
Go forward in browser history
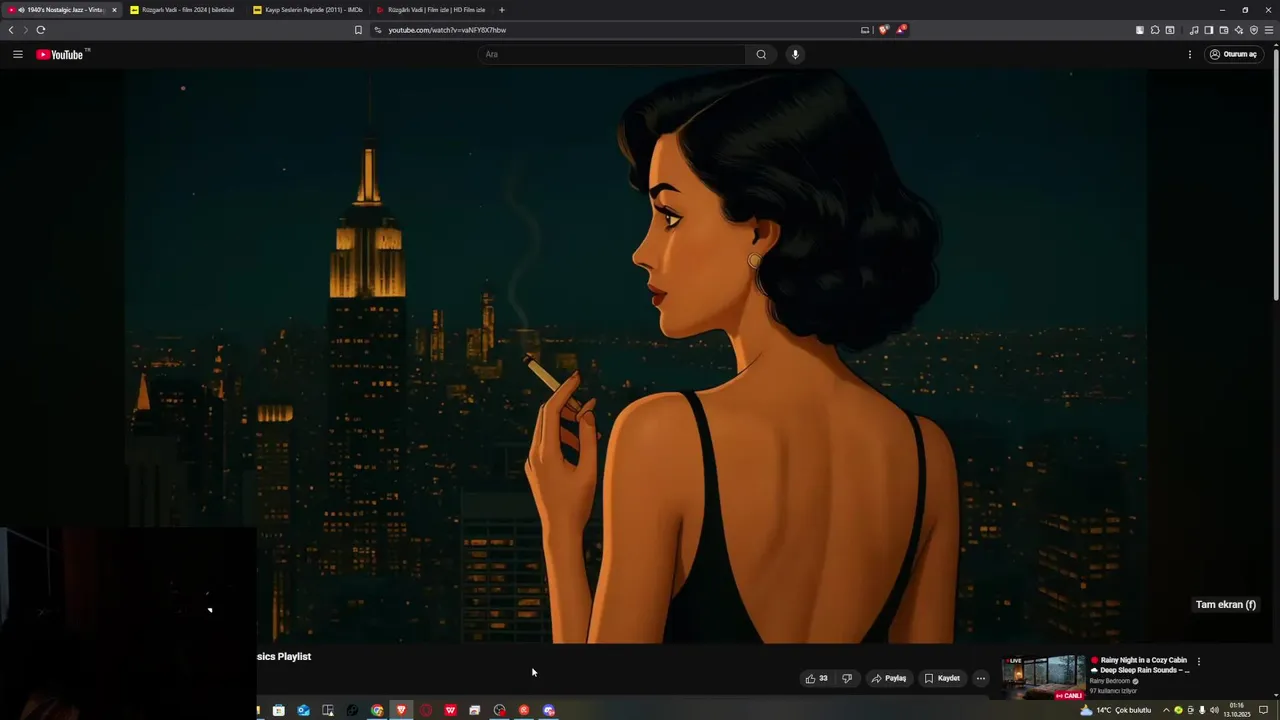26,30
